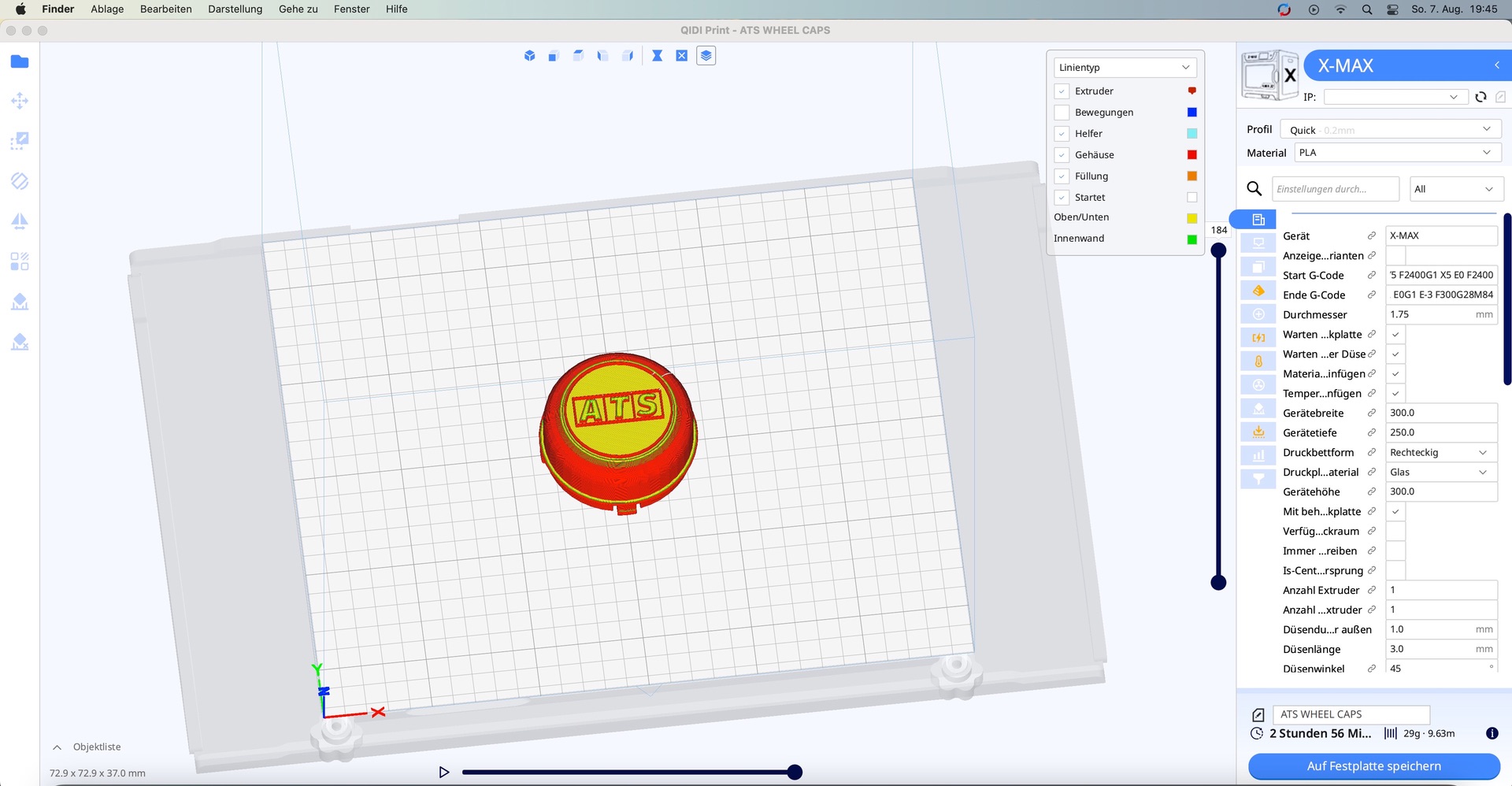
Task: Toggle the Mit beheizter Druckplatte checkbox
Action: [1395, 512]
